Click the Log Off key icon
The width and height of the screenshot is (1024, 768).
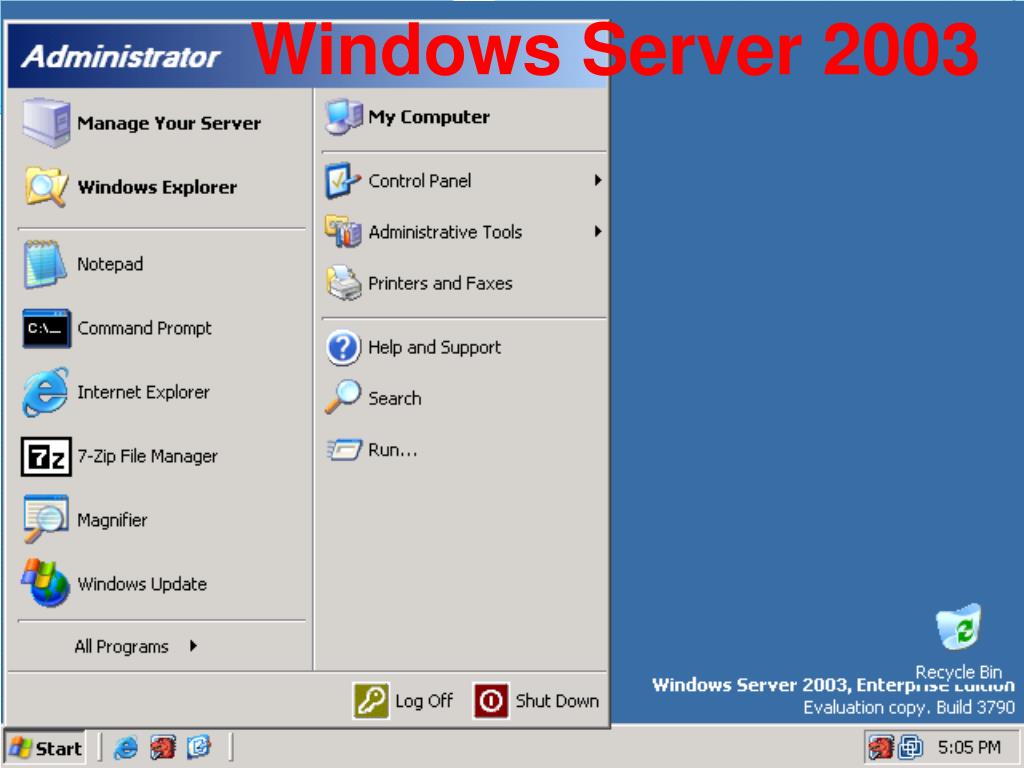371,701
